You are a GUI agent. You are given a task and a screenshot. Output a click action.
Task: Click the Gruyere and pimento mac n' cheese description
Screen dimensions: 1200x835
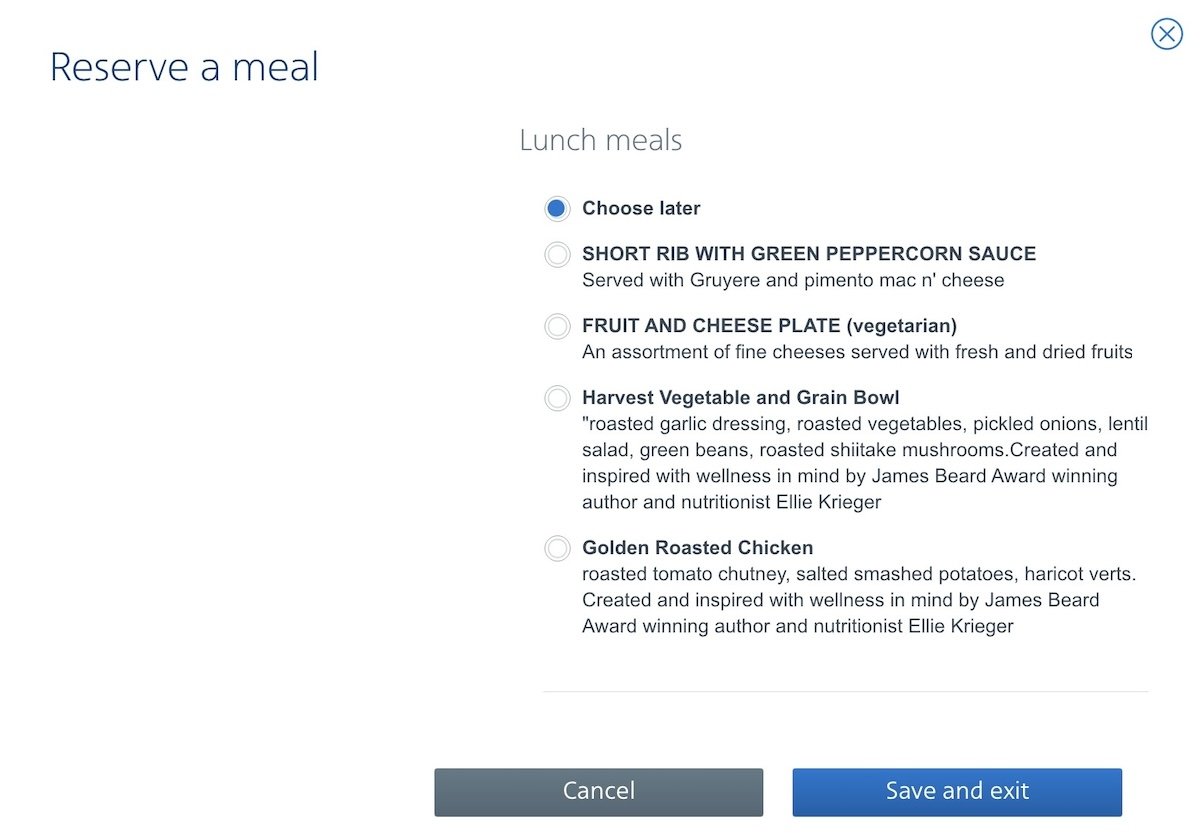(x=793, y=280)
